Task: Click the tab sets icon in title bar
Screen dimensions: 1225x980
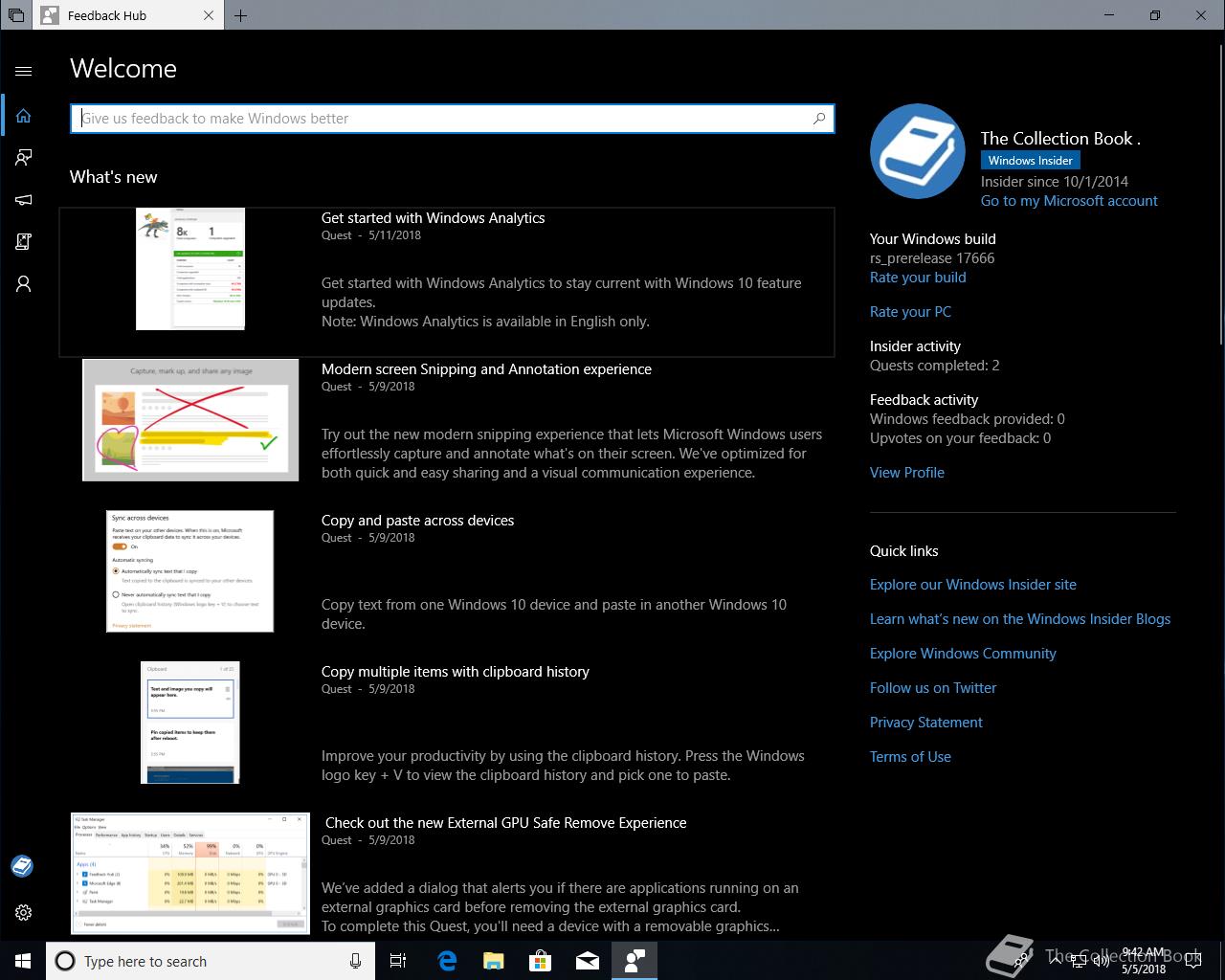Action: (x=16, y=15)
